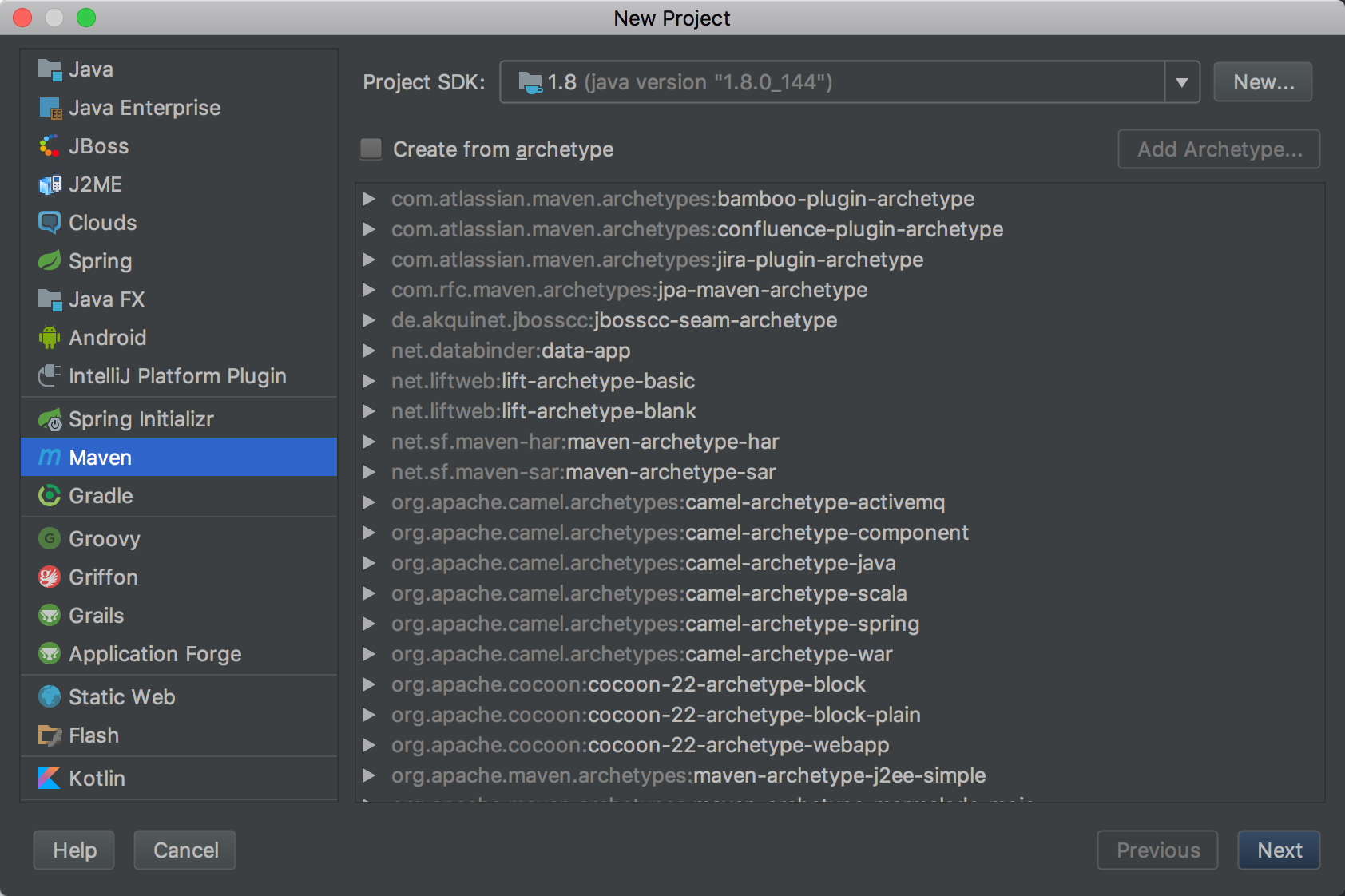Viewport: 1345px width, 896px height.
Task: Choose the Groovy icon
Action: tap(50, 538)
